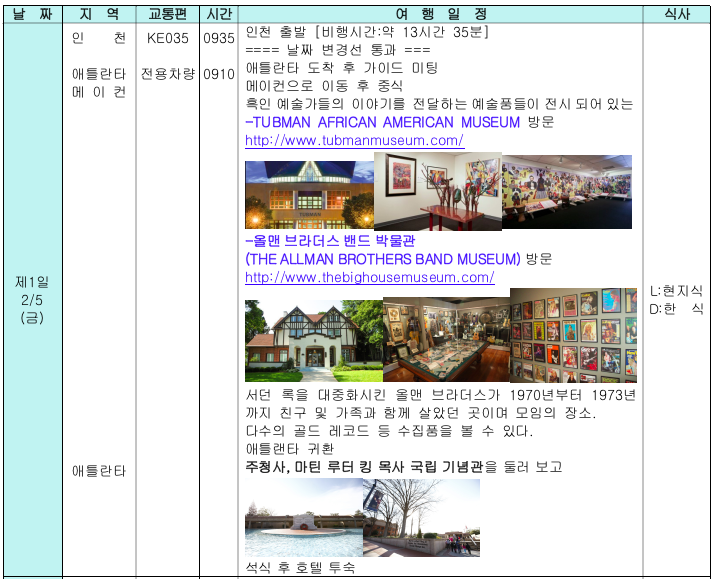
Task: Click '인 천' in the region column
Action: pyautogui.click(x=99, y=38)
